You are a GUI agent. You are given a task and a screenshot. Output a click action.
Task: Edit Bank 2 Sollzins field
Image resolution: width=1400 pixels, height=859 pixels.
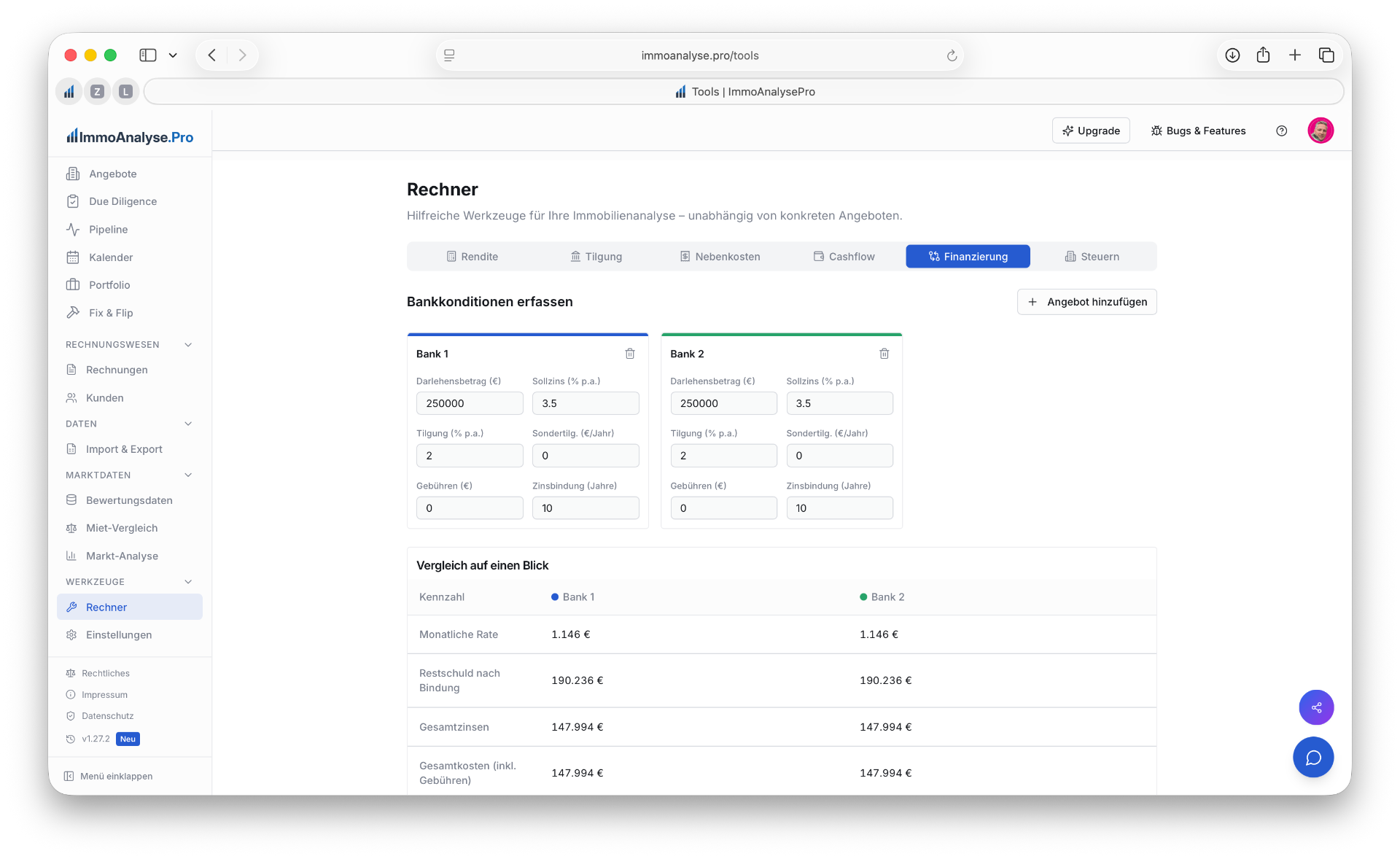pyautogui.click(x=839, y=403)
